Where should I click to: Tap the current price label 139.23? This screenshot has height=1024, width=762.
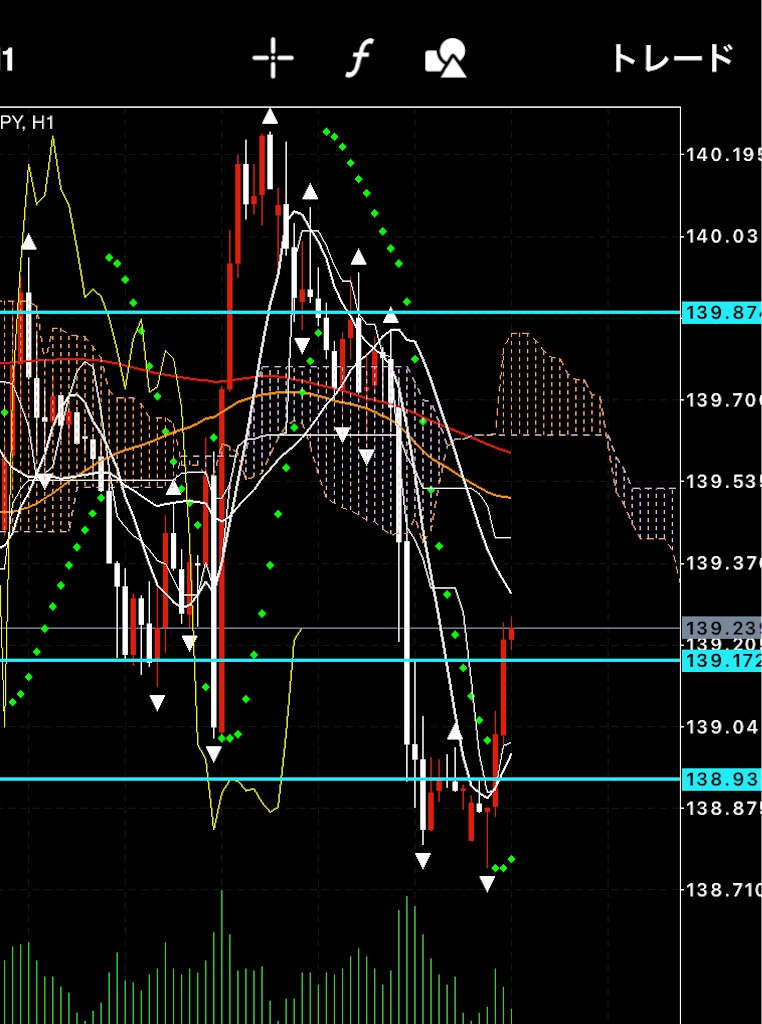click(x=722, y=629)
